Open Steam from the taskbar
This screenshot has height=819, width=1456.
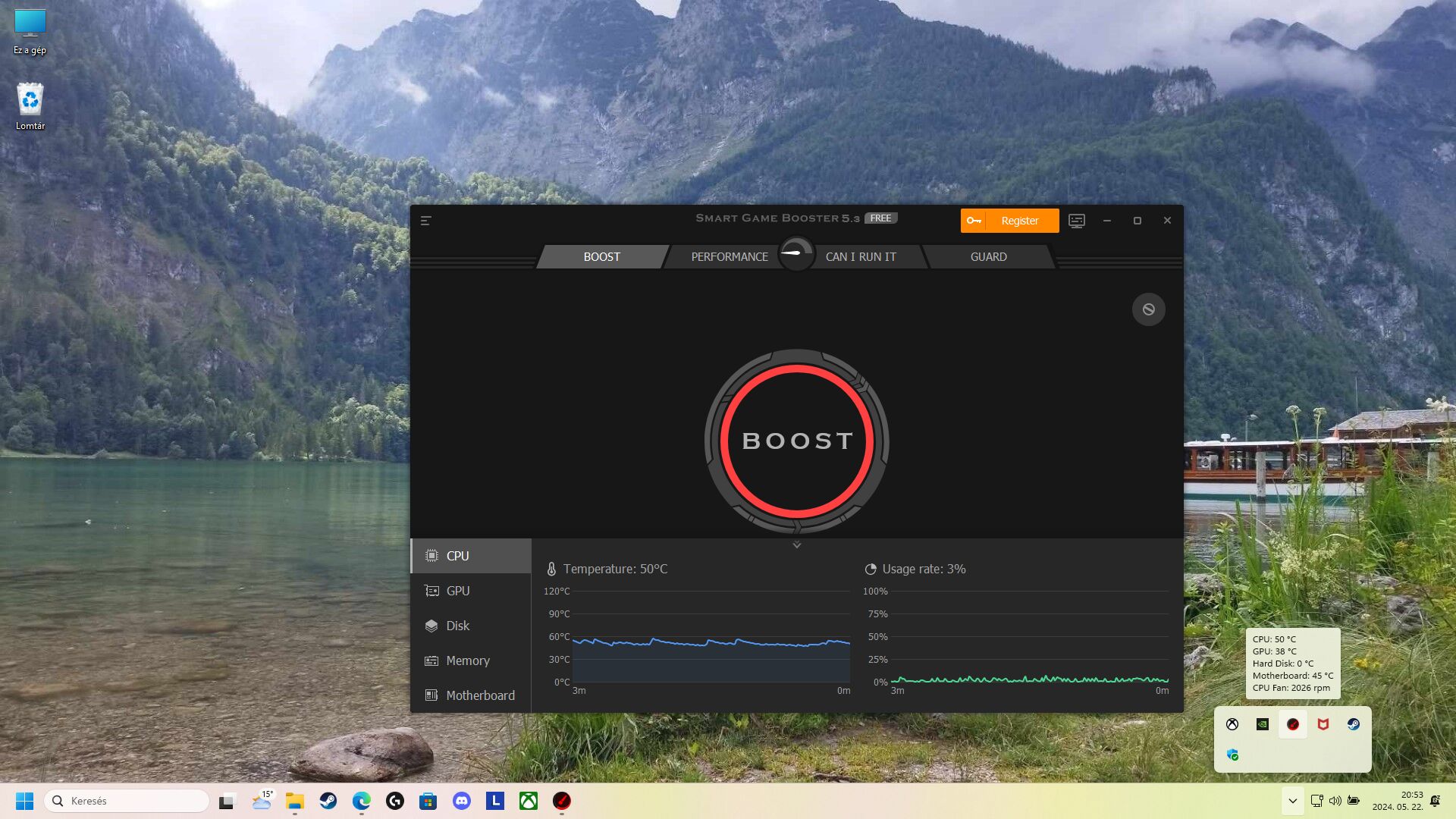(328, 801)
